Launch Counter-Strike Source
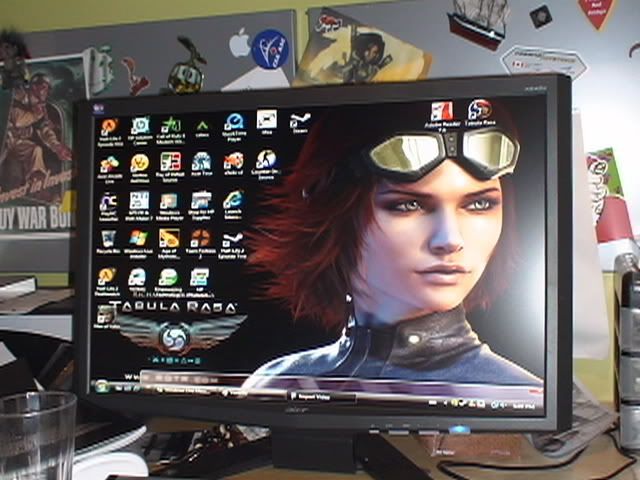 pos(266,165)
